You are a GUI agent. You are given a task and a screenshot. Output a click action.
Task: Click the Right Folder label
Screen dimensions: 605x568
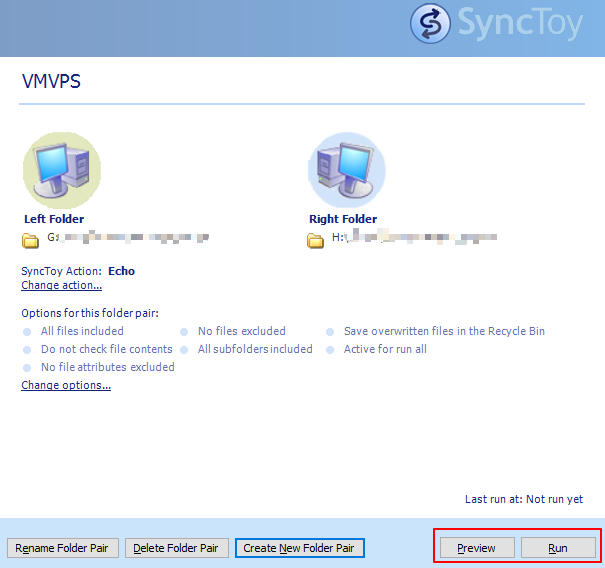point(343,219)
